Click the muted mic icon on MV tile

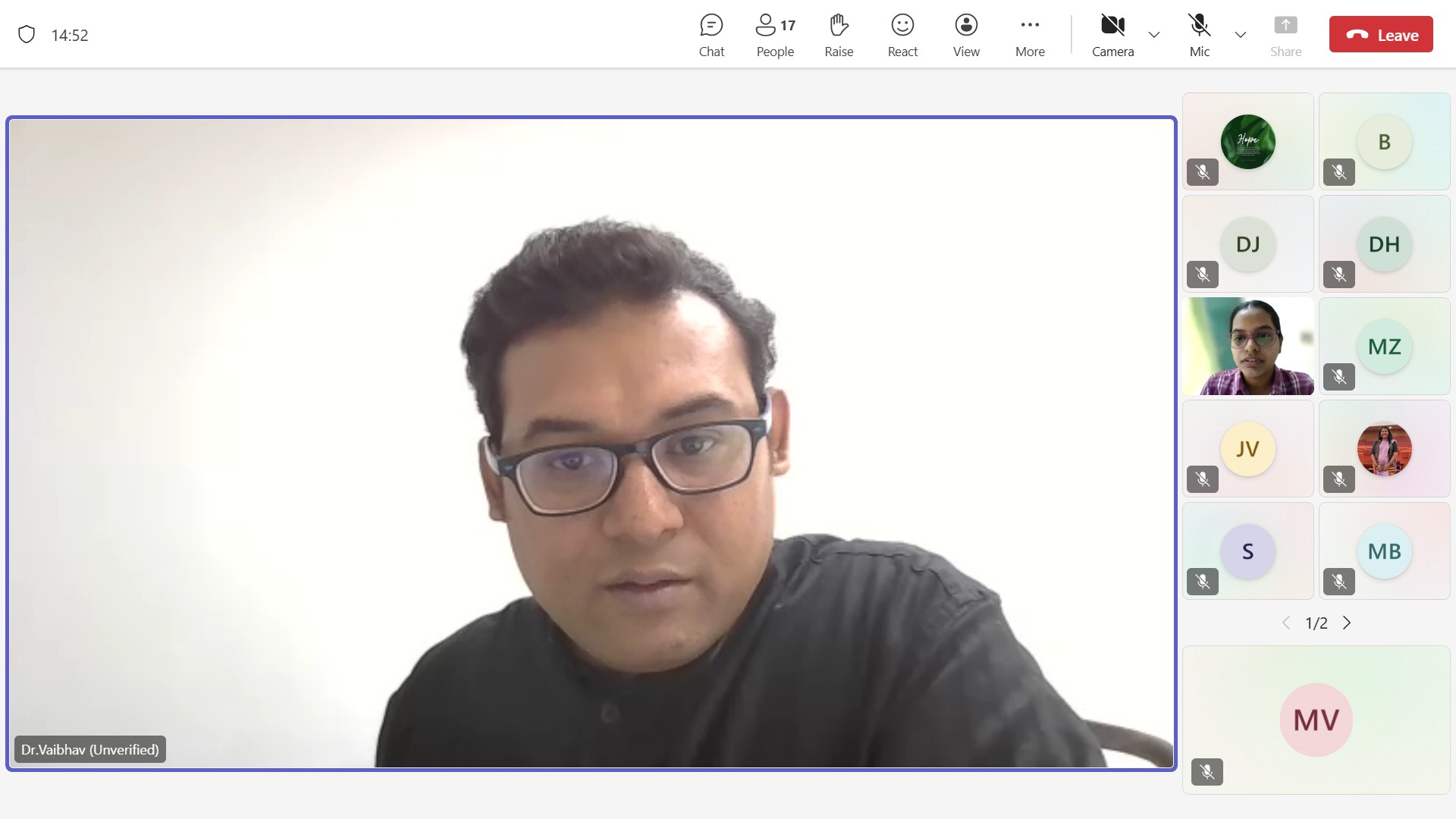(x=1207, y=772)
